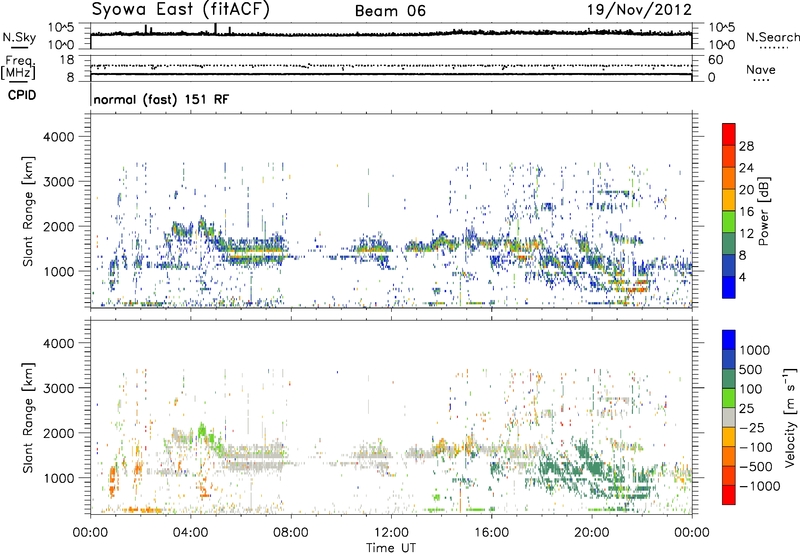Click the velocity colorbar top blue segment
This screenshot has height=554, width=800.
pos(729,340)
